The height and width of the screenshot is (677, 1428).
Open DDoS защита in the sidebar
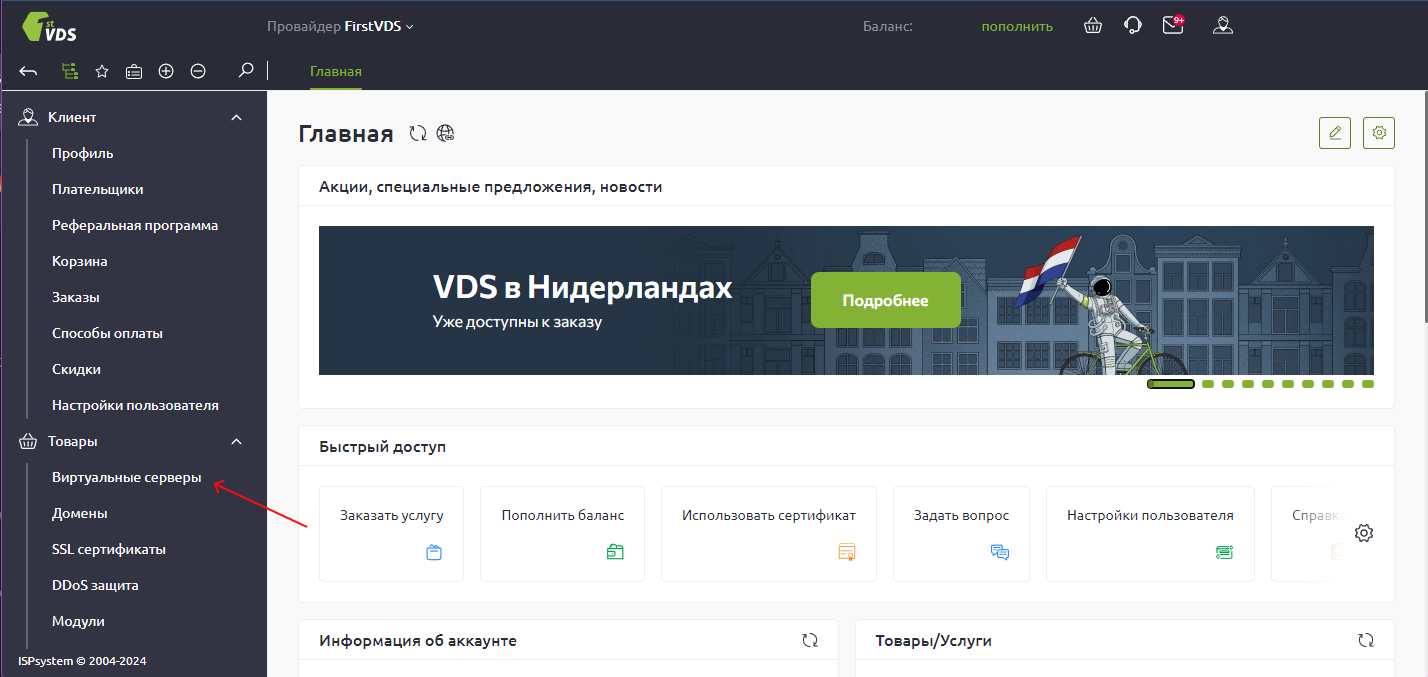(95, 585)
